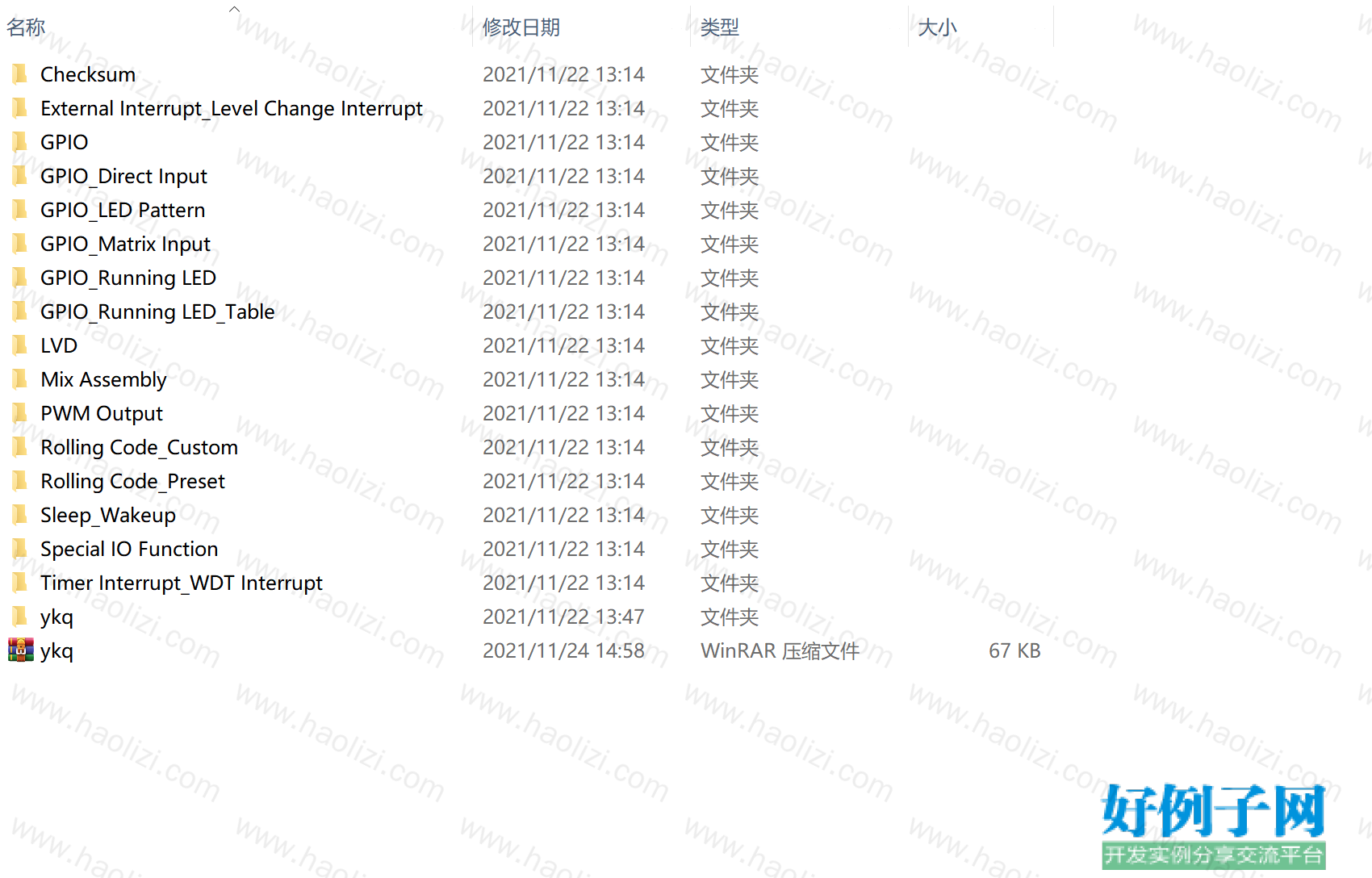Select the Rolling Code_Preset name

pyautogui.click(x=132, y=481)
